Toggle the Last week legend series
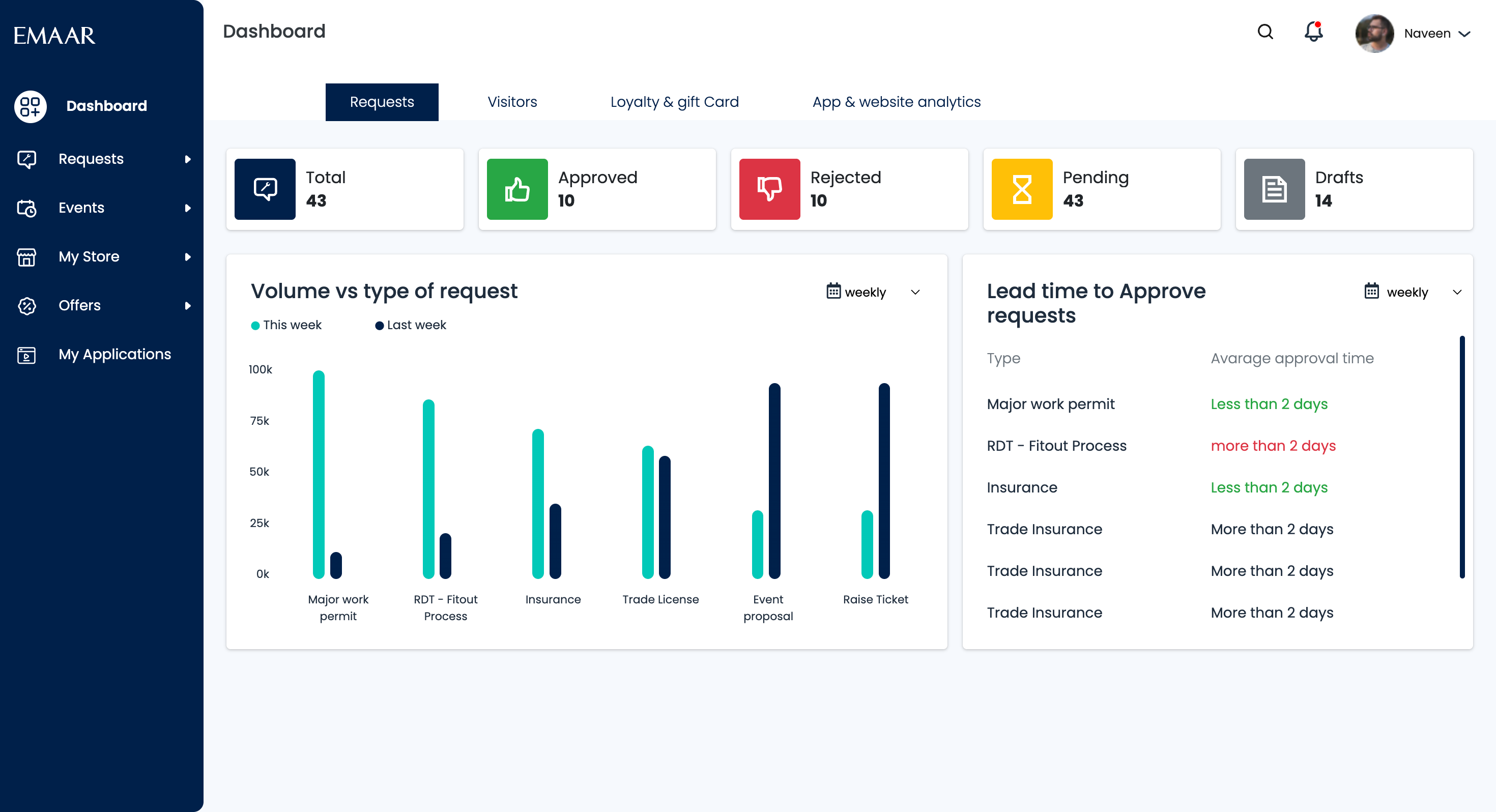1496x812 pixels. point(411,325)
